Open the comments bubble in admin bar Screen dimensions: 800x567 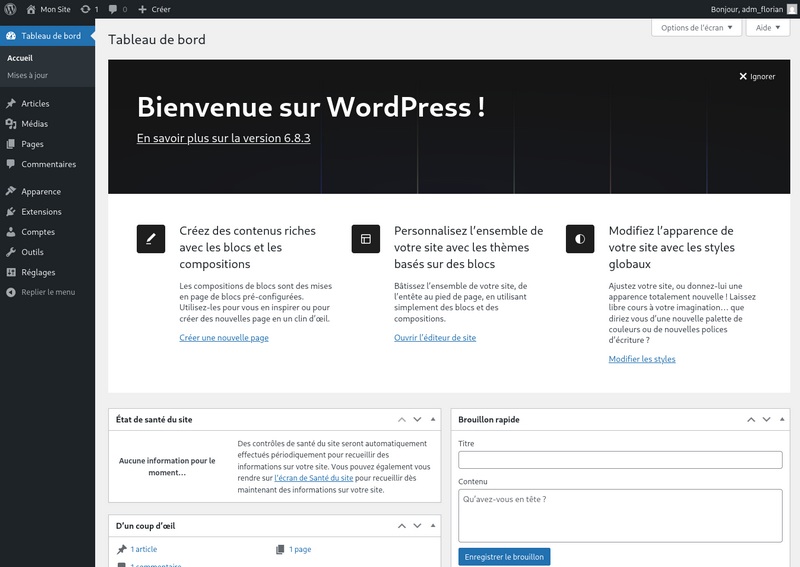(x=118, y=9)
